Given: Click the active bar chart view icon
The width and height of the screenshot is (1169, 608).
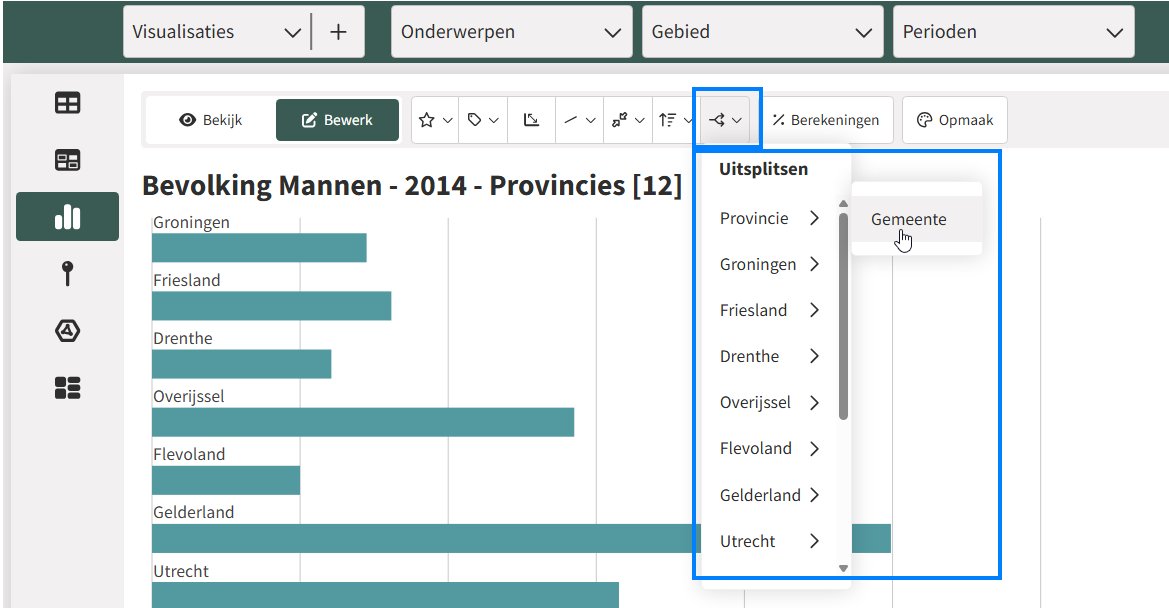Looking at the screenshot, I should (67, 216).
